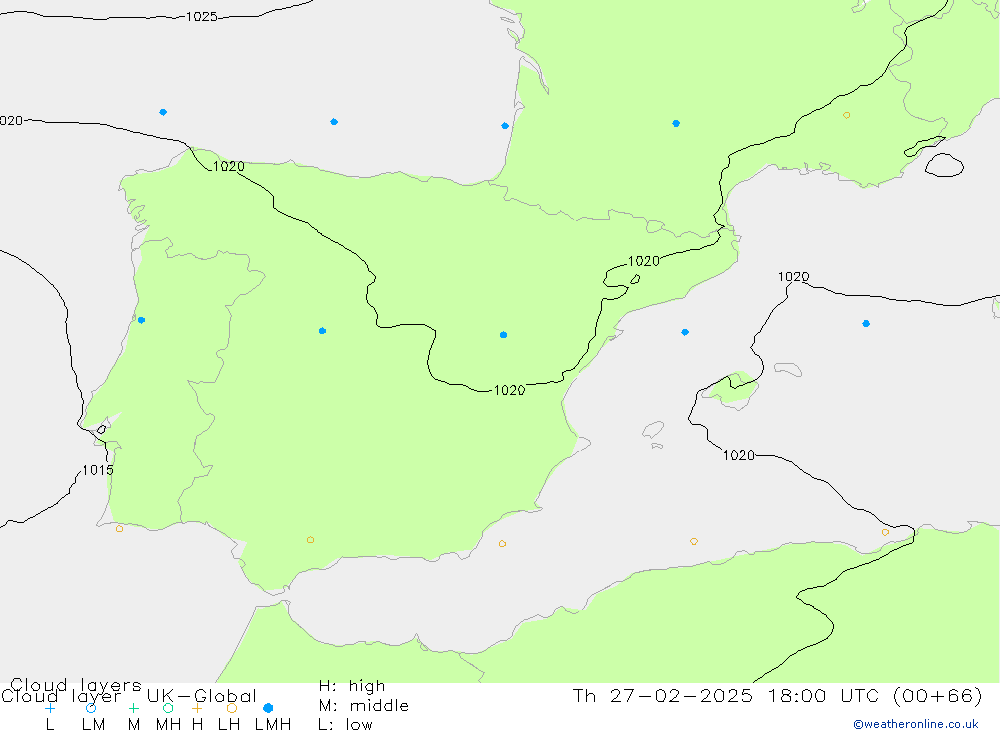
Task: Click the 1020 label on Spain's northwest coast
Action: pos(228,167)
